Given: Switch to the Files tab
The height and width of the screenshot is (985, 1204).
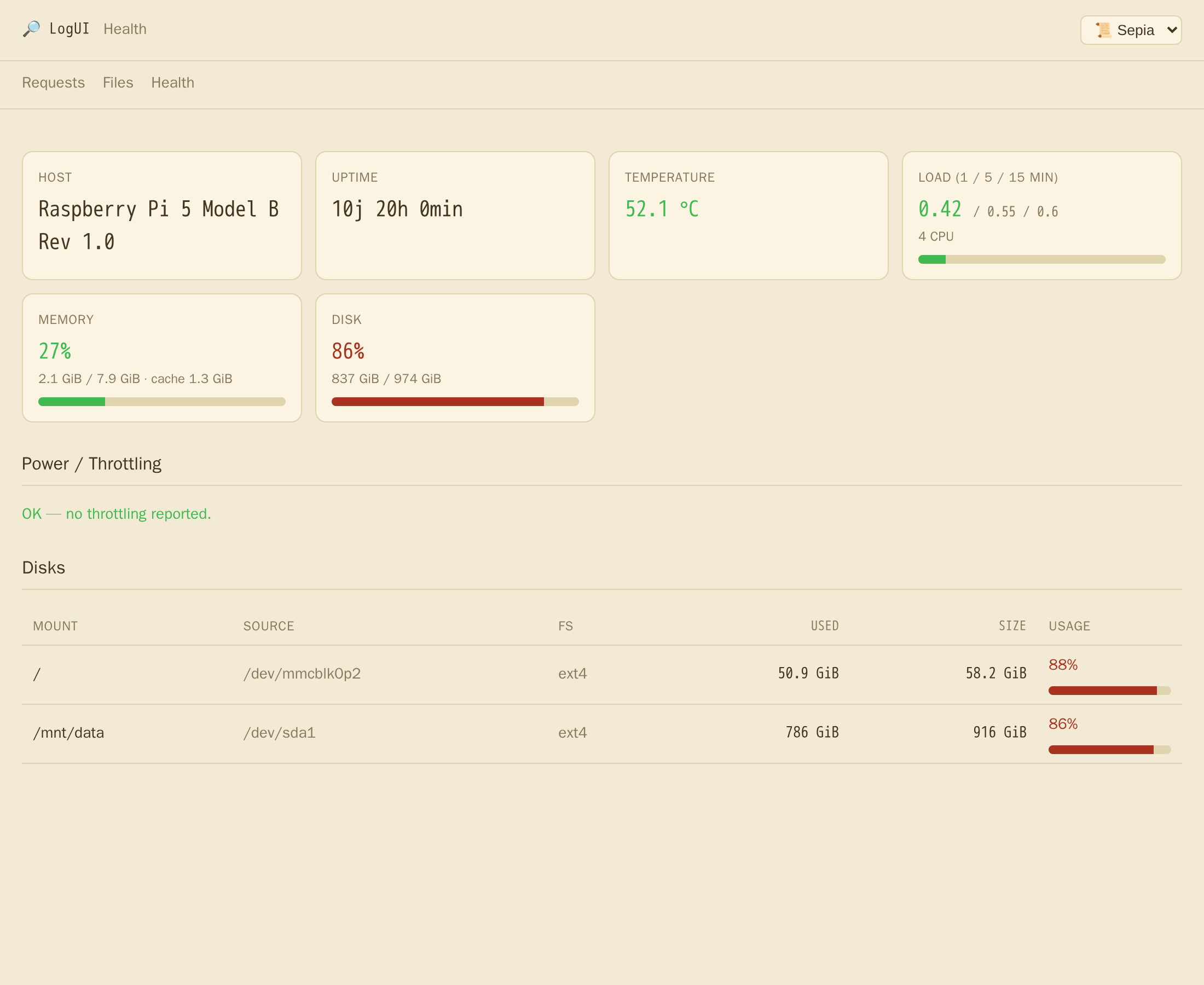Looking at the screenshot, I should 118,83.
